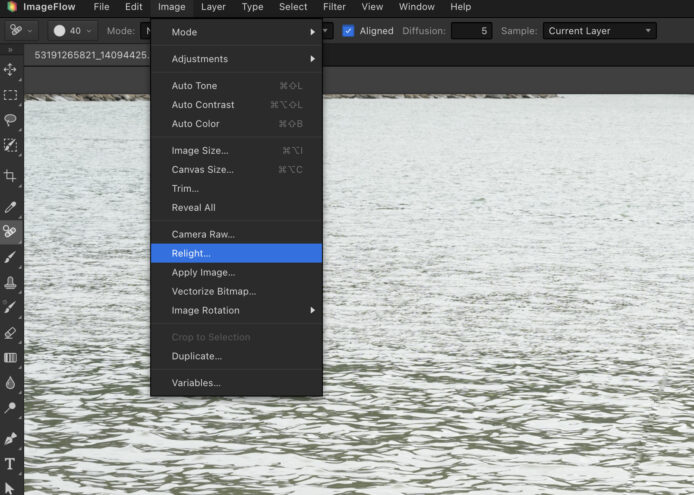Select the Eyedropper tool
The width and height of the screenshot is (694, 495).
click(x=10, y=207)
